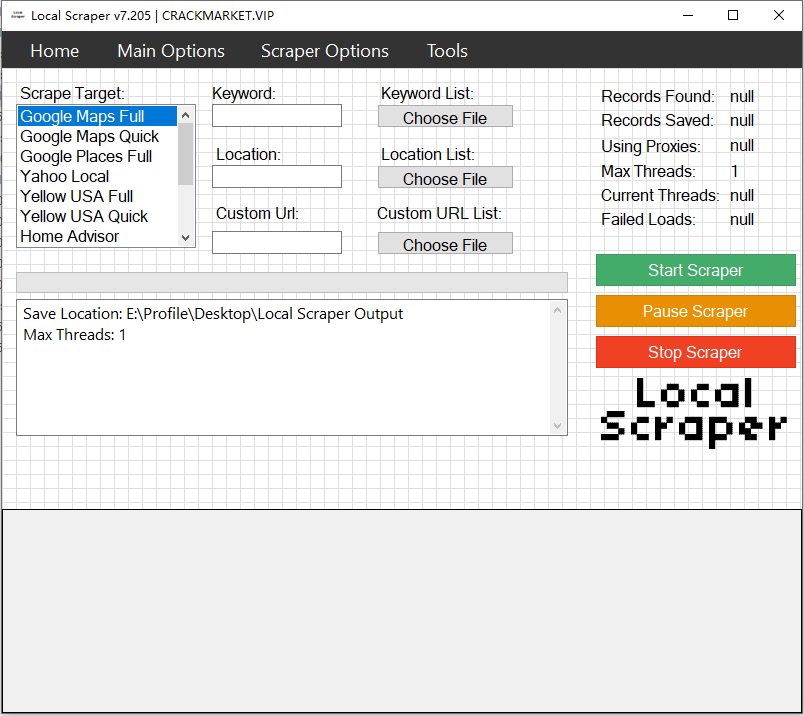The image size is (804, 716).
Task: Click the Records Saved null value
Action: (x=741, y=121)
